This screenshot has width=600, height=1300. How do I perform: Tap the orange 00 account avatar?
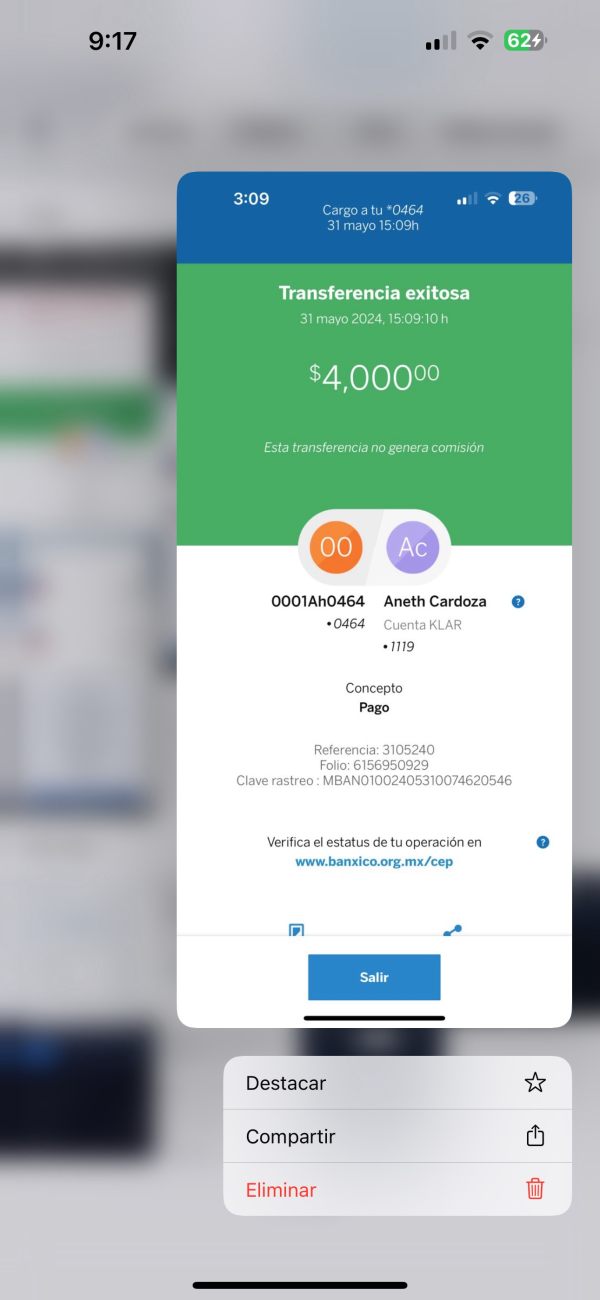(336, 547)
